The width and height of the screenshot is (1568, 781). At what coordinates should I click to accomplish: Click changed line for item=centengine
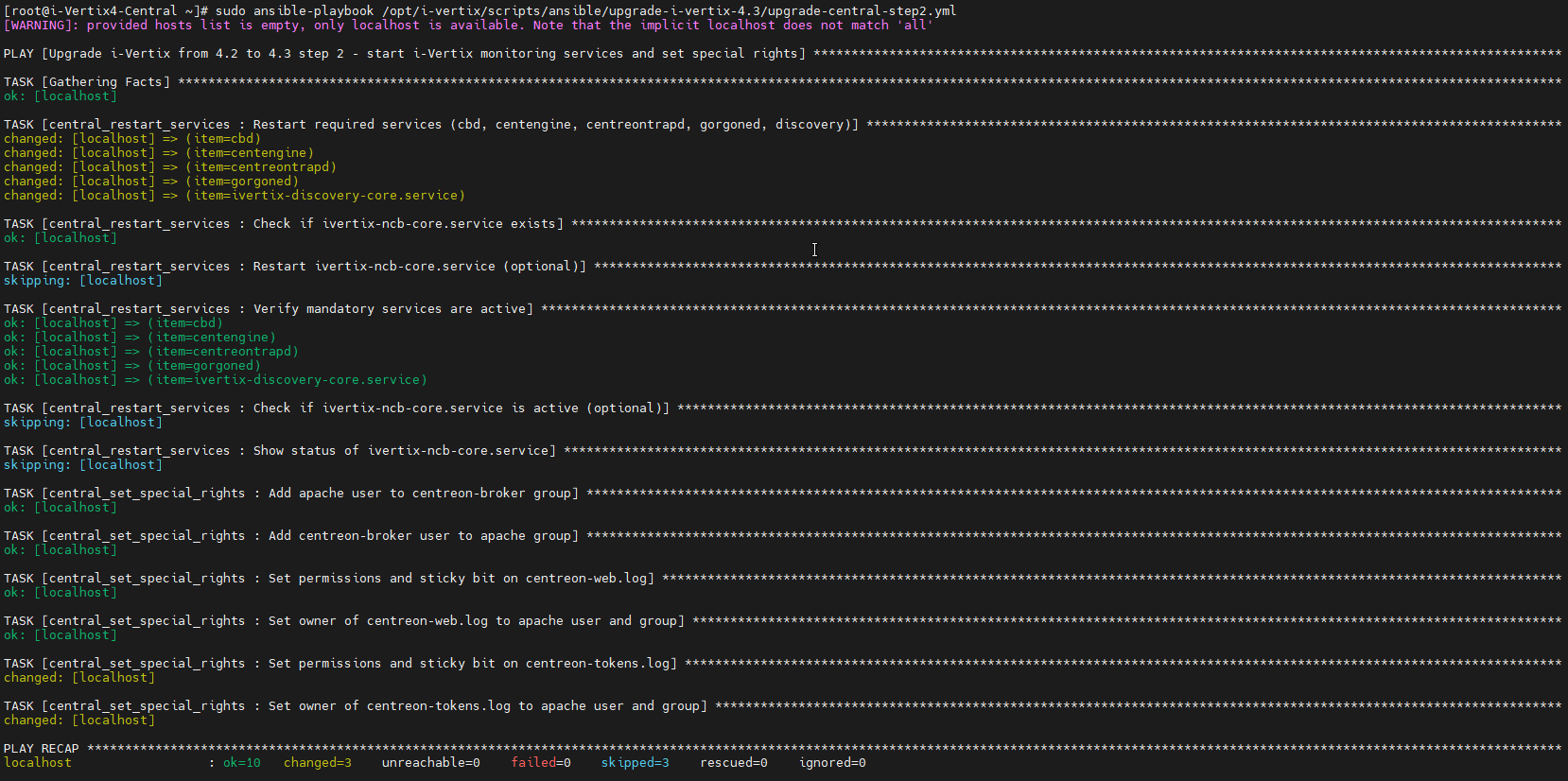(x=159, y=153)
